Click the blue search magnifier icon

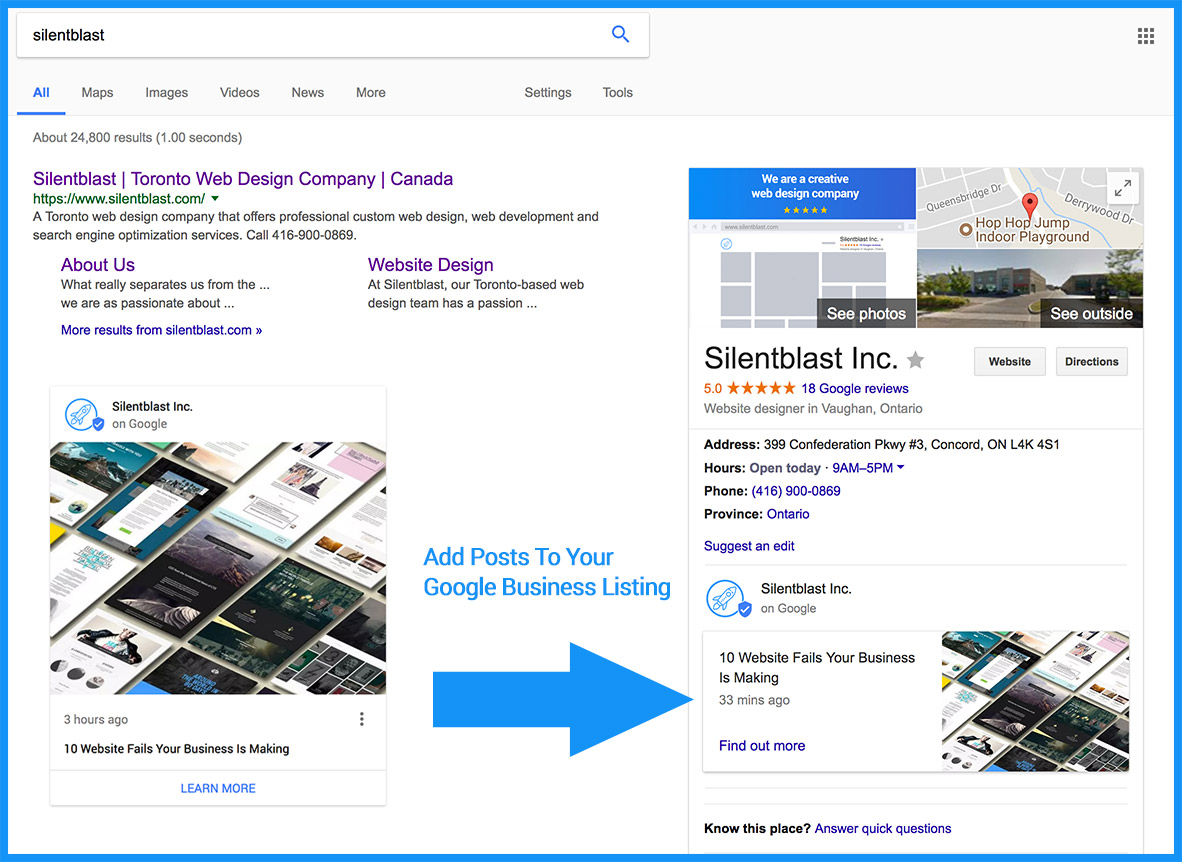[620, 35]
